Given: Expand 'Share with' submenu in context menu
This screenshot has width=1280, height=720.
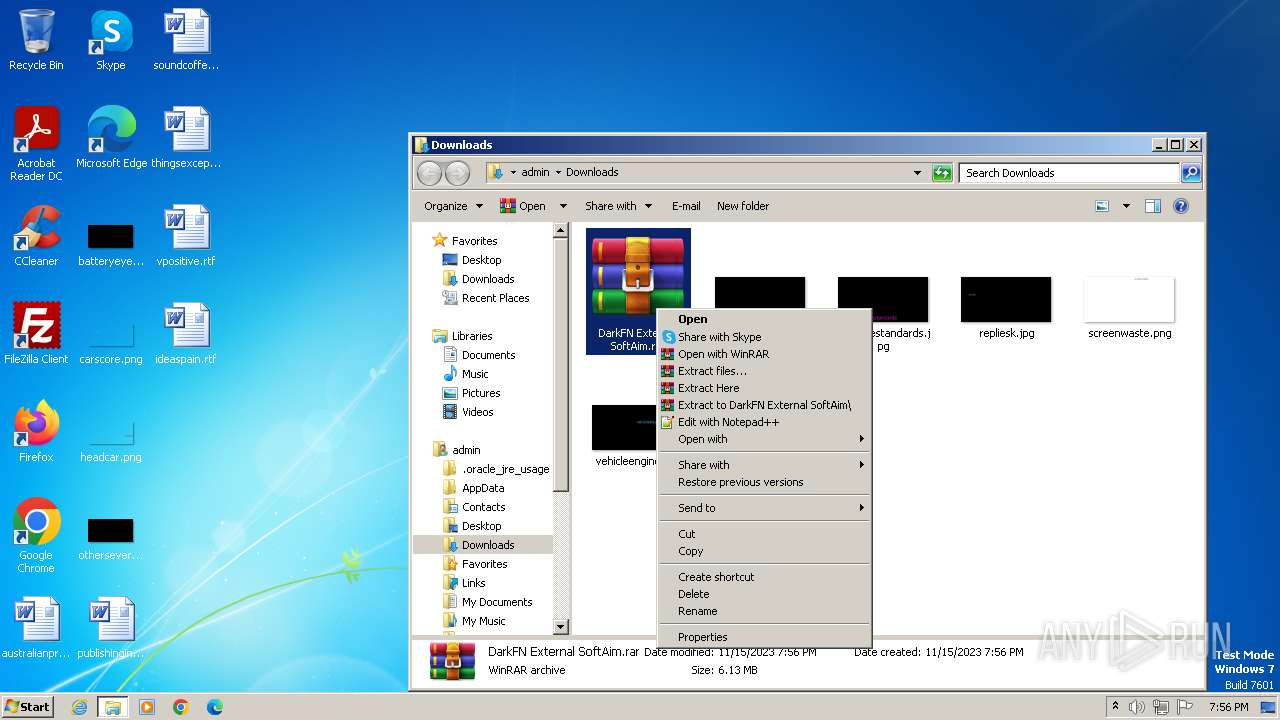Looking at the screenshot, I should coord(764,465).
